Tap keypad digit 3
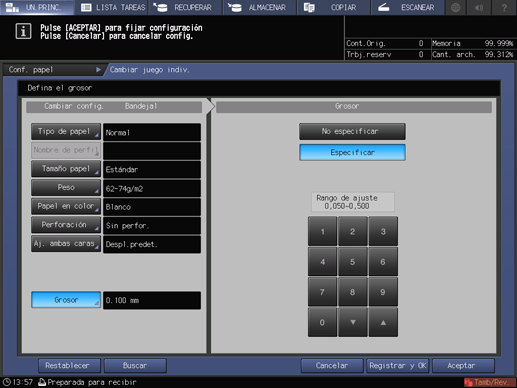 pyautogui.click(x=383, y=231)
